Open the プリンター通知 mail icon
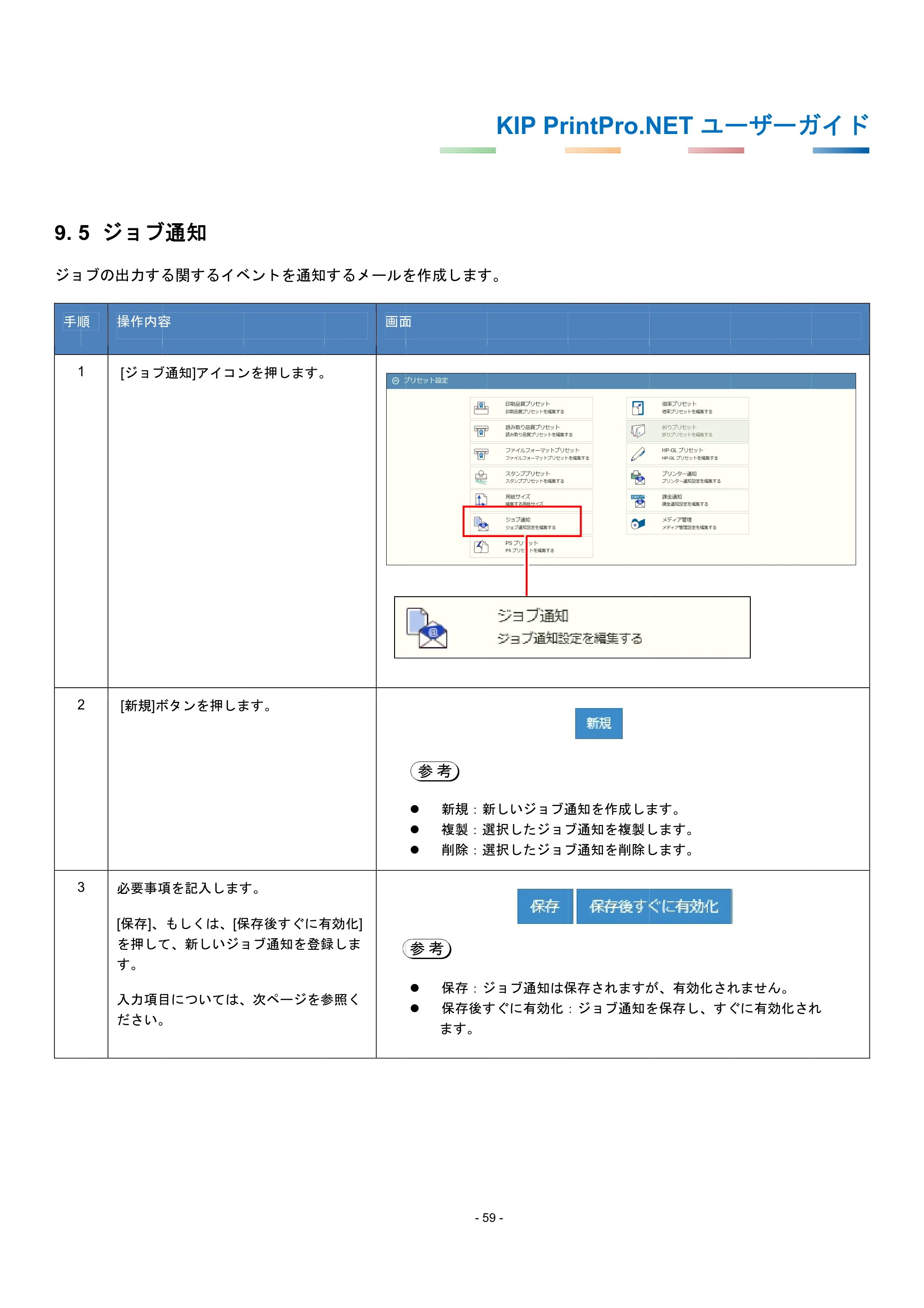The width and height of the screenshot is (924, 1308). (x=638, y=477)
